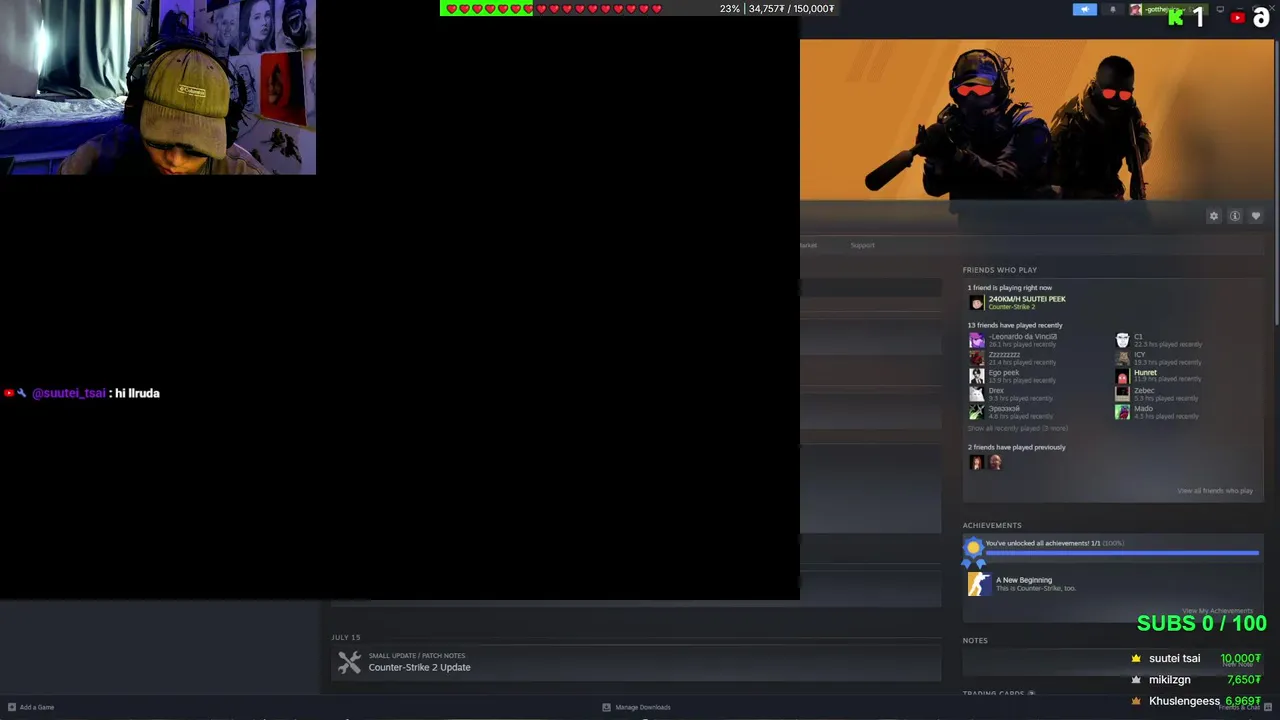
Task: Click Drex's white cat avatar
Action: point(976,394)
